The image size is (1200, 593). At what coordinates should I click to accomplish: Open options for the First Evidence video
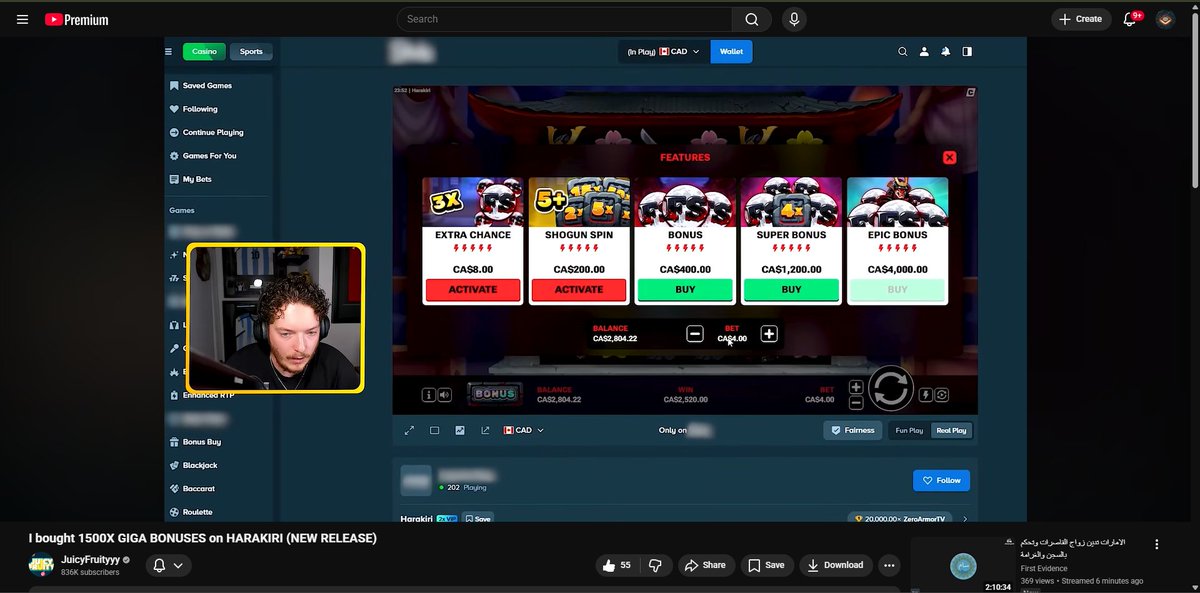pyautogui.click(x=1157, y=545)
